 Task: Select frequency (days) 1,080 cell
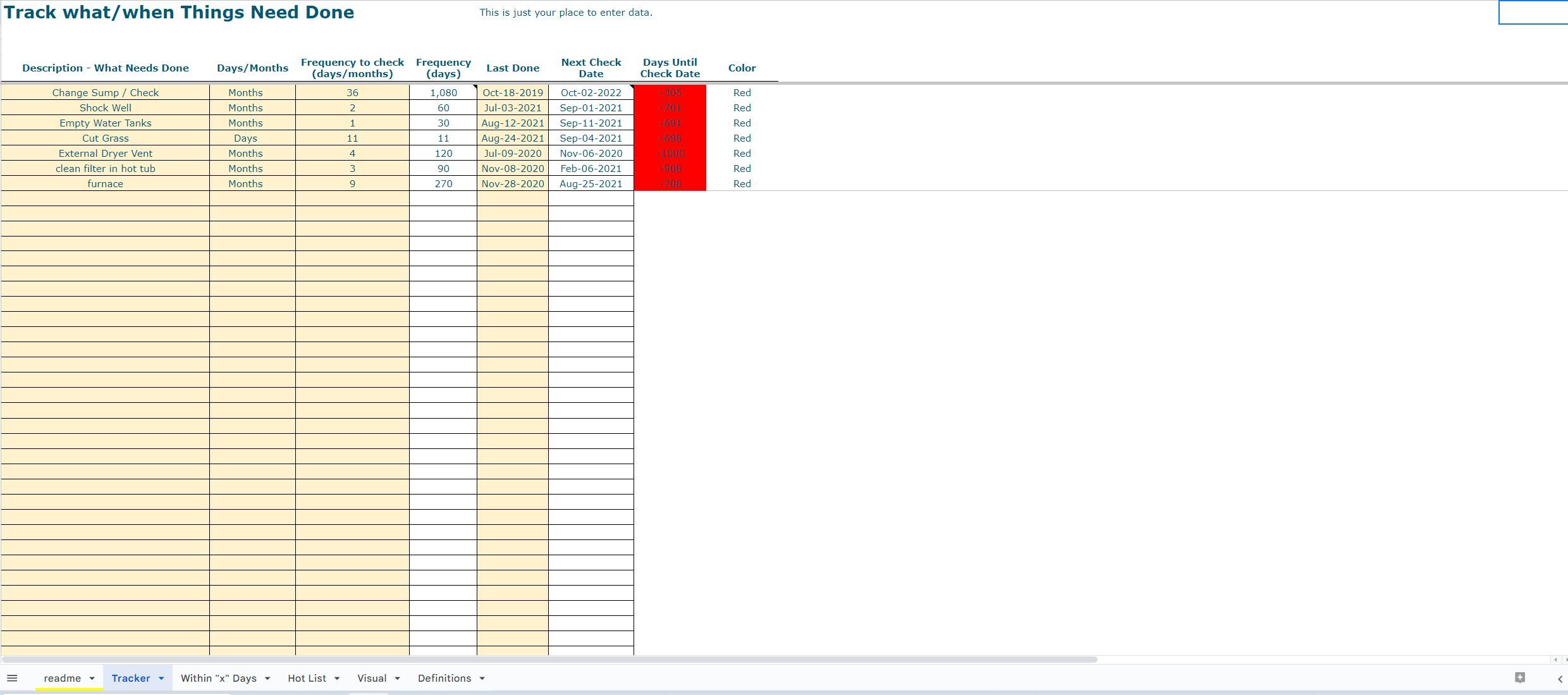pos(443,92)
